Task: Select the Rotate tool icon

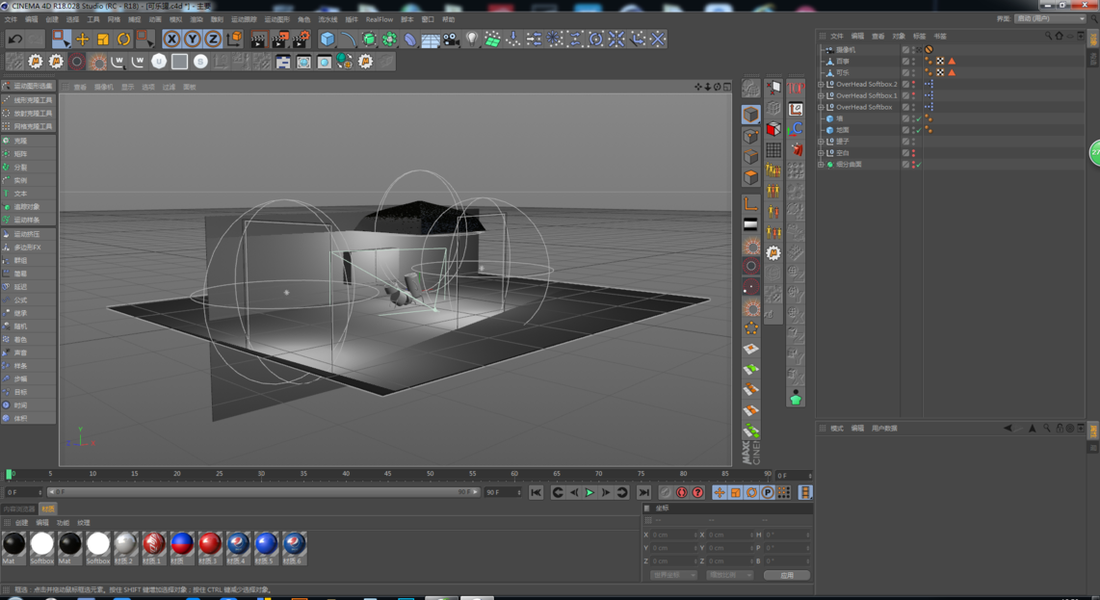Action: click(x=124, y=39)
